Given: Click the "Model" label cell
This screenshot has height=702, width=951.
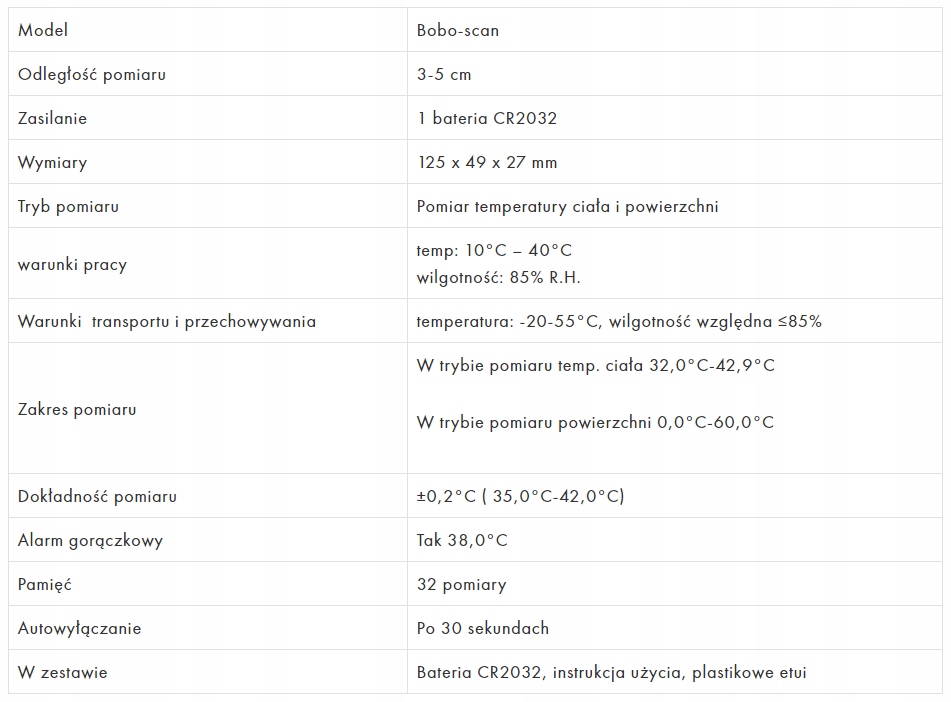Looking at the screenshot, I should [x=43, y=30].
